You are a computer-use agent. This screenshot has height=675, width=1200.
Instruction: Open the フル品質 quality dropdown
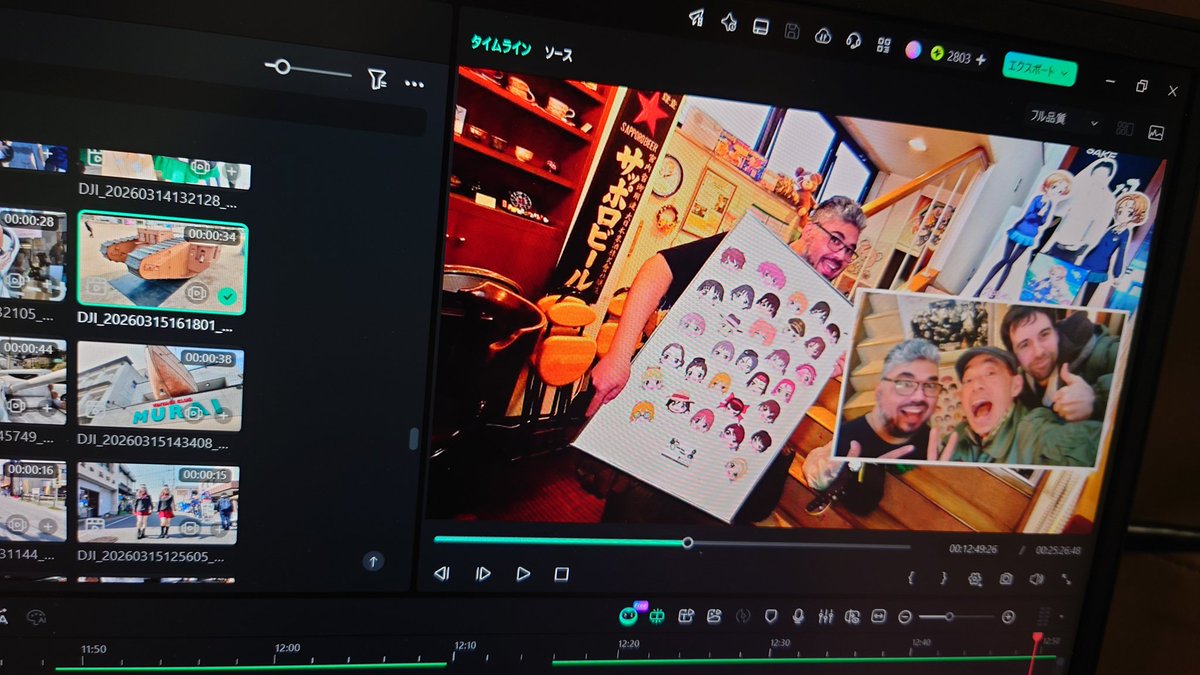point(1064,119)
